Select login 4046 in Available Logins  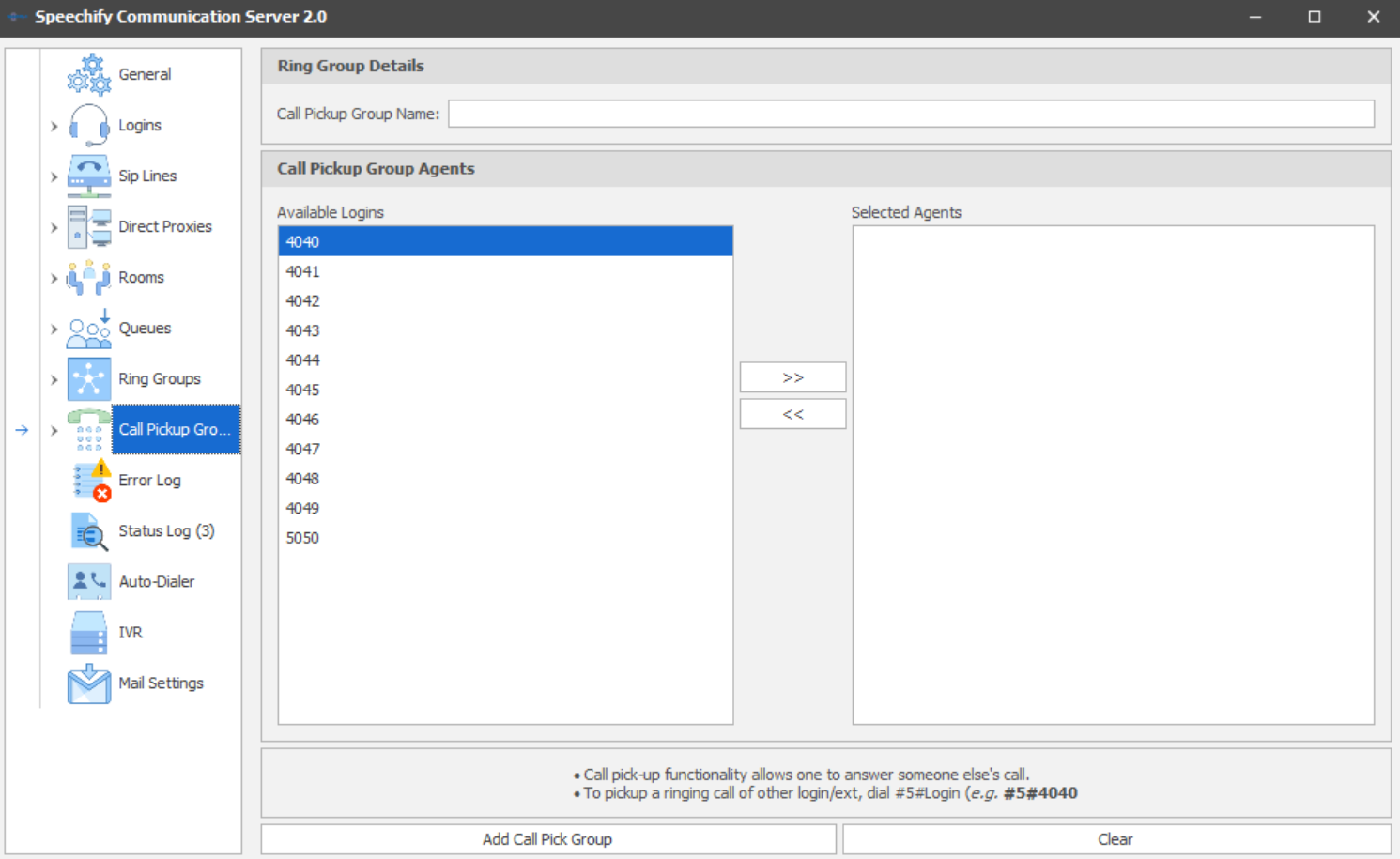pos(505,419)
